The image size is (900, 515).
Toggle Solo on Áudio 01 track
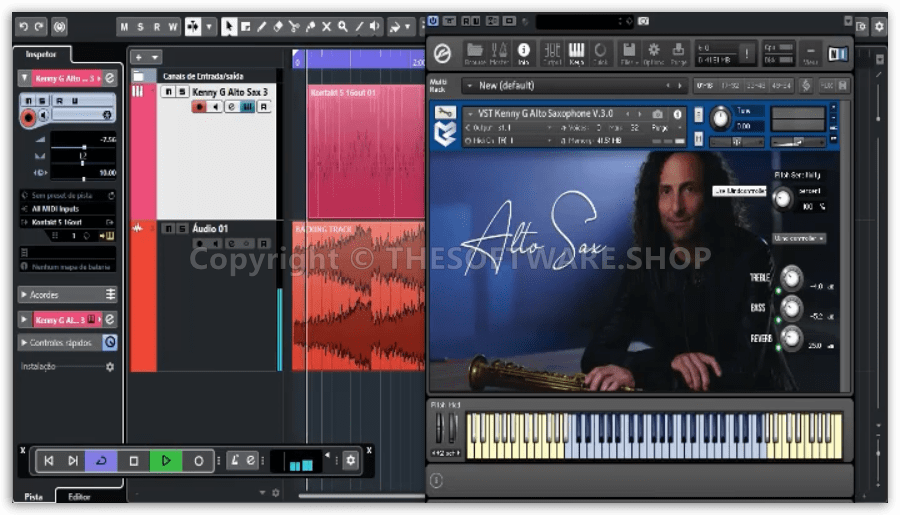click(x=181, y=229)
